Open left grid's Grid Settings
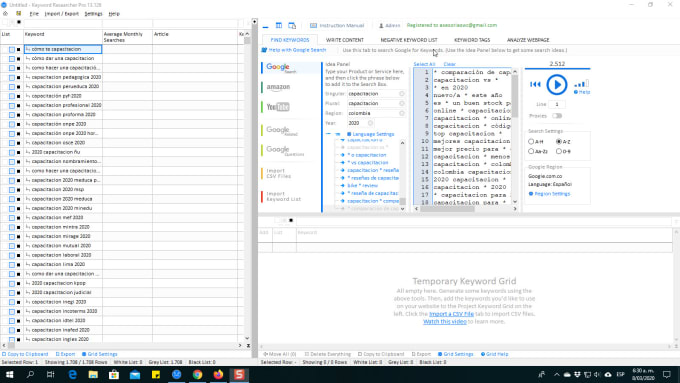Image resolution: width=680 pixels, height=383 pixels. (100, 354)
